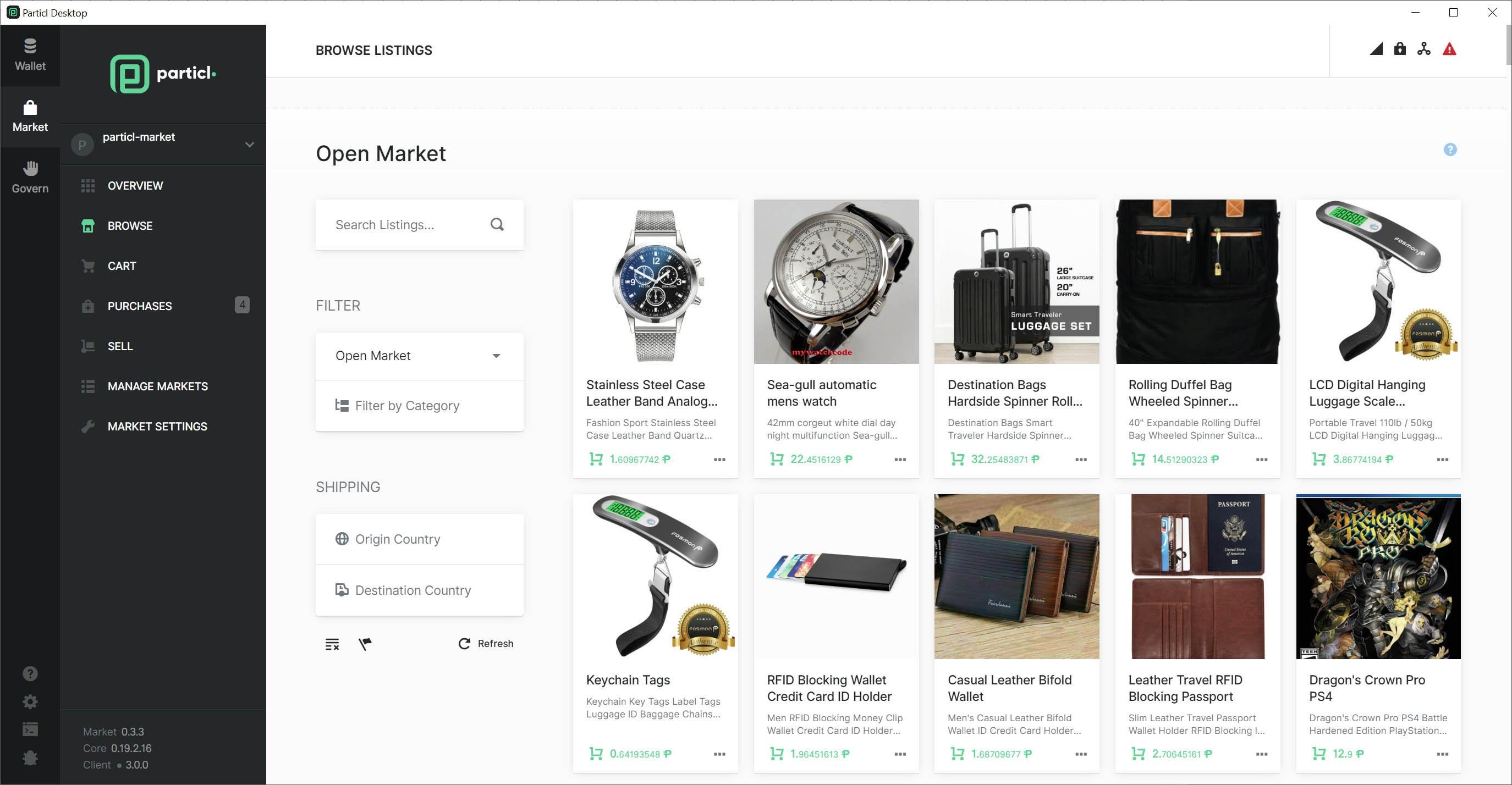The height and width of the screenshot is (785, 1512).
Task: Add Leather Travel RFID Passport to cart
Action: pos(1138,754)
